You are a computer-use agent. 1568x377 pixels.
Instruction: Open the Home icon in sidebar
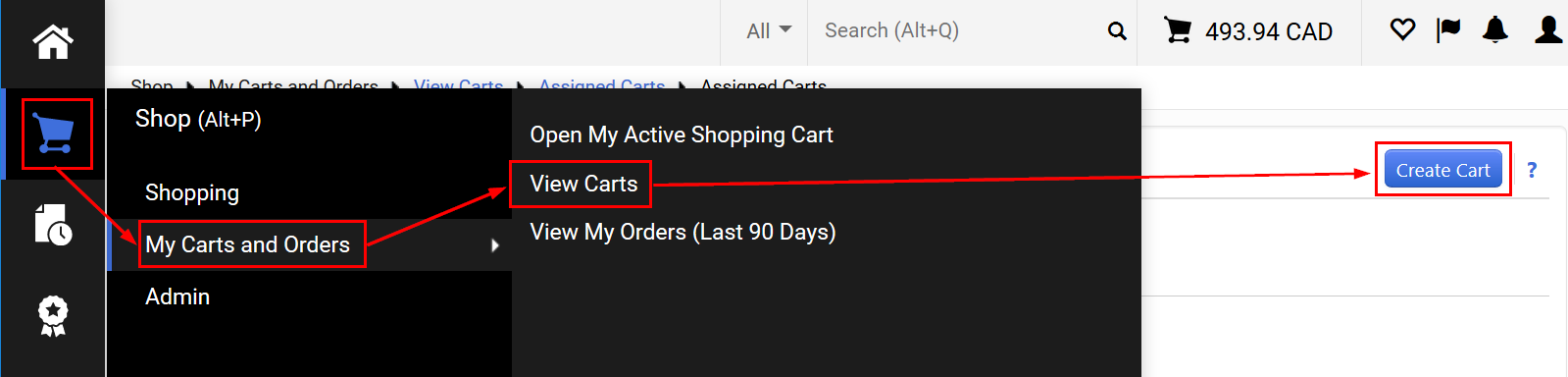[x=53, y=41]
